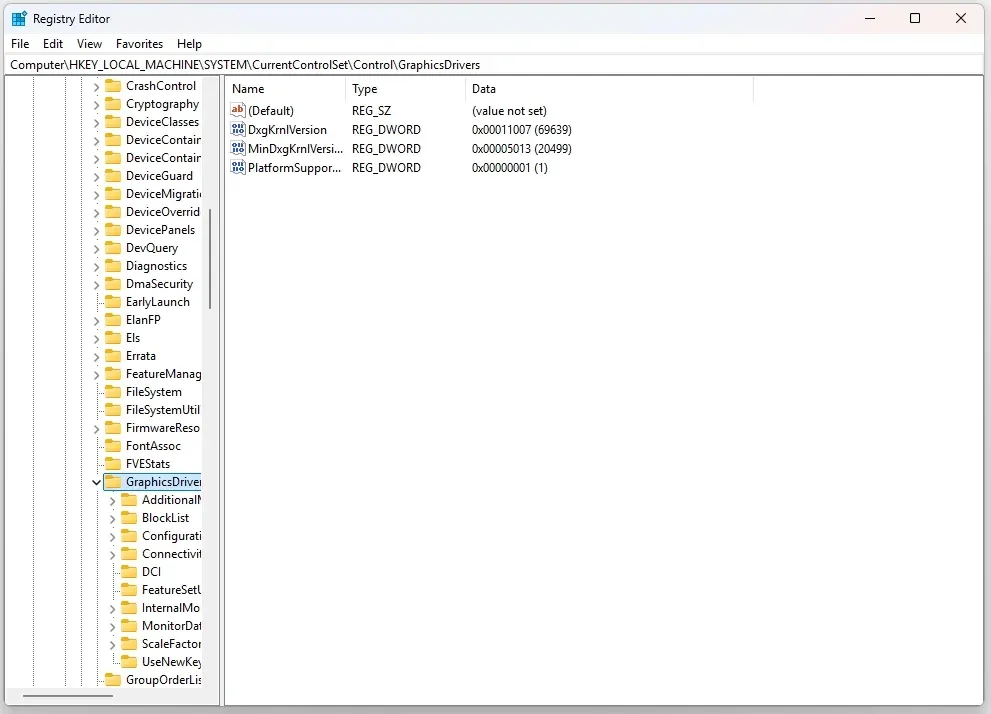
Task: Sort values by Data column header
Action: [609, 88]
